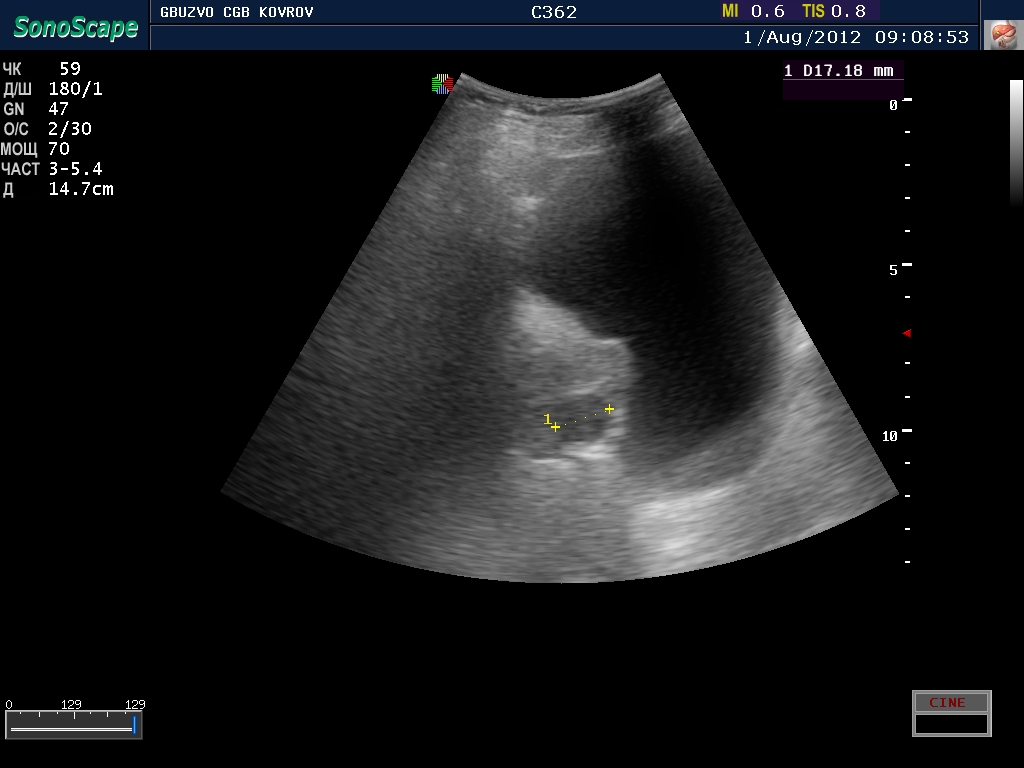Select the ЧАСТ 3-5.4 frequency parameter
Image resolution: width=1024 pixels, height=768 pixels.
(x=51, y=169)
